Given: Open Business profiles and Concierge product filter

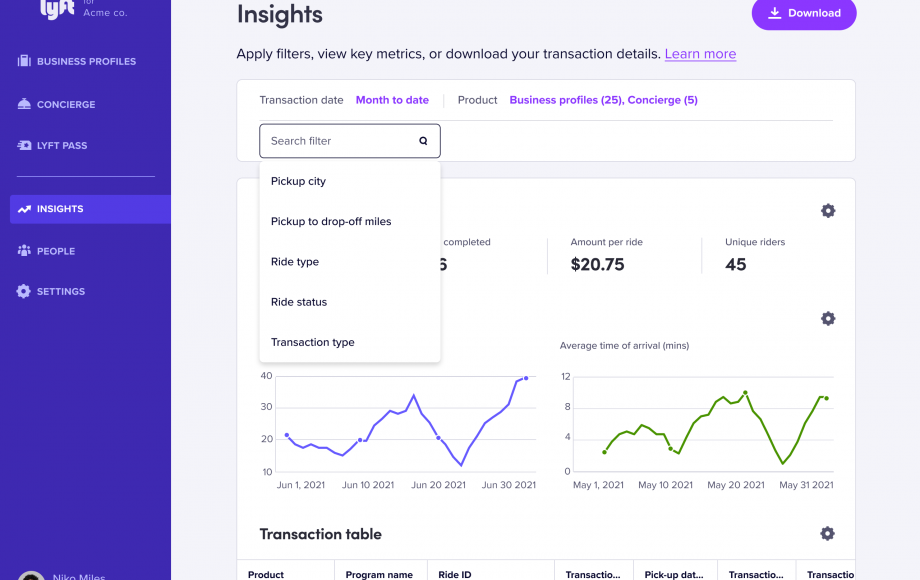Looking at the screenshot, I should pyautogui.click(x=603, y=100).
